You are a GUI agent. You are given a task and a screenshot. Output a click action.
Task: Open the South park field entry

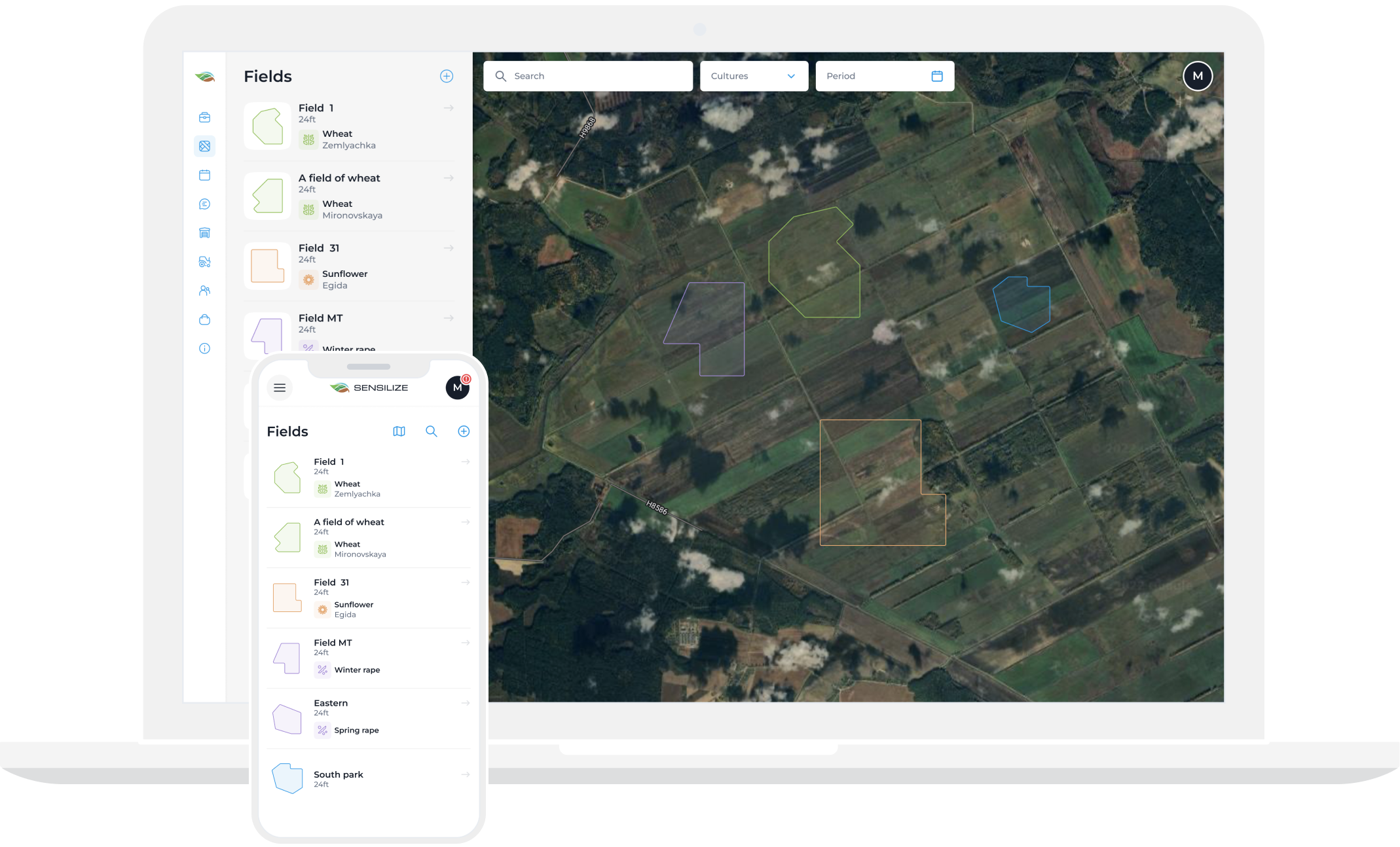tap(466, 774)
